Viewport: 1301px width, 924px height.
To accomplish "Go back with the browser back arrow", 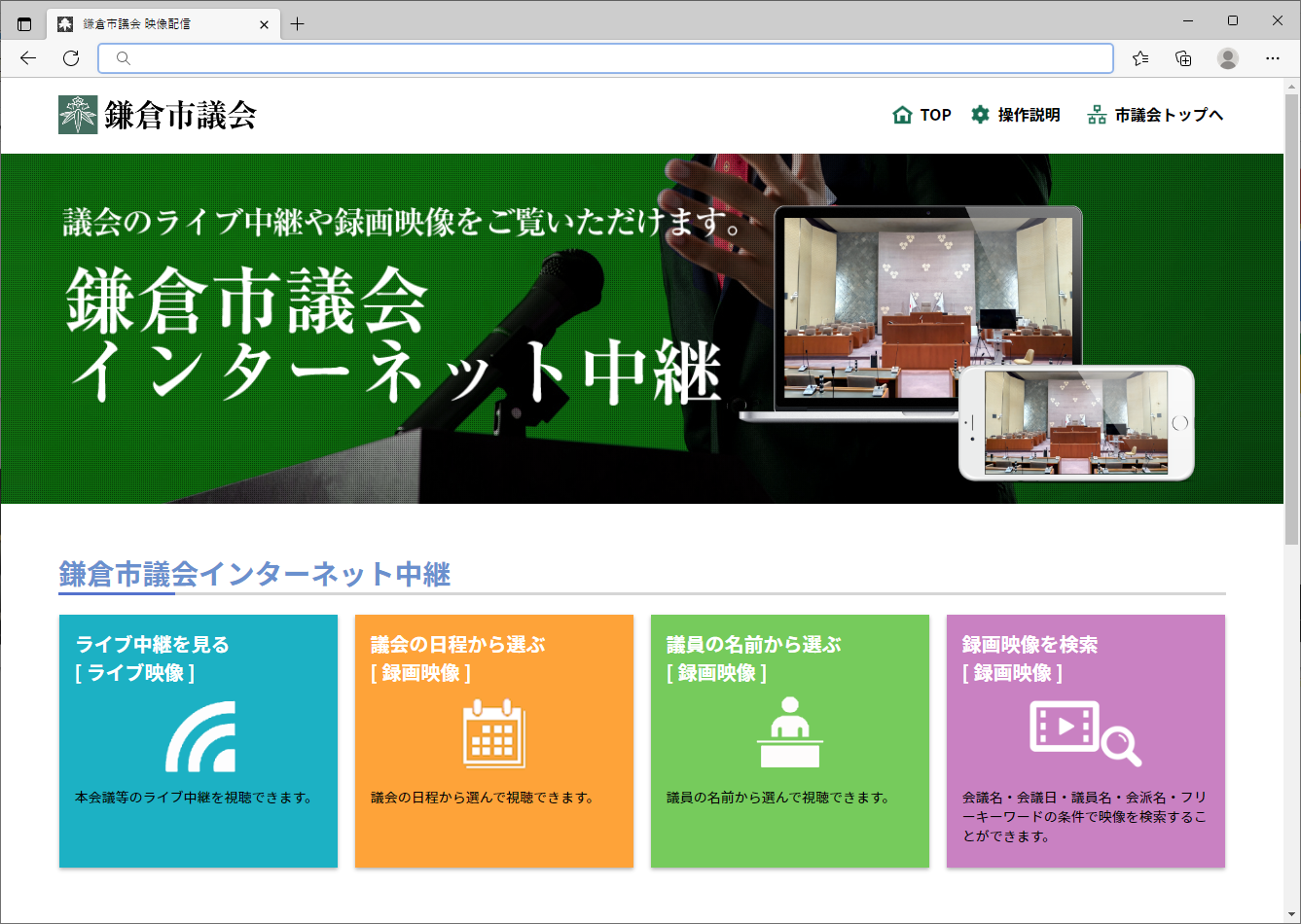I will pyautogui.click(x=28, y=58).
